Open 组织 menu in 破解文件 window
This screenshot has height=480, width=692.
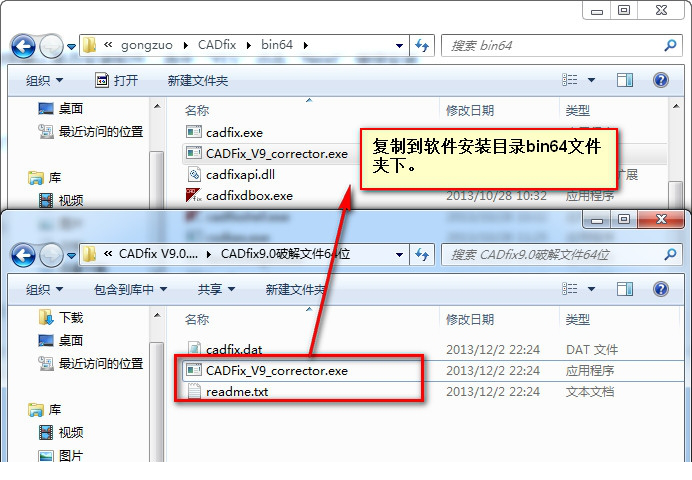click(44, 289)
